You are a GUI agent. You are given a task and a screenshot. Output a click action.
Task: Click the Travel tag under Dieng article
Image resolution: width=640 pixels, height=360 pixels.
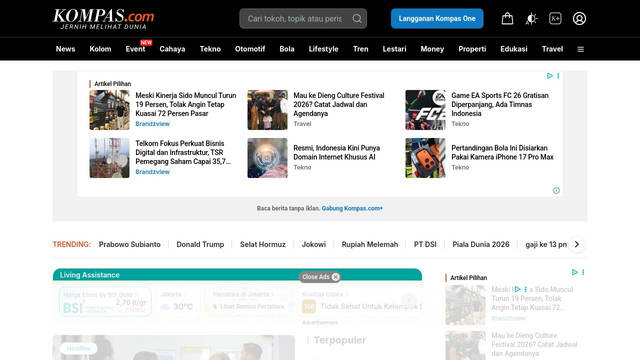pyautogui.click(x=302, y=124)
